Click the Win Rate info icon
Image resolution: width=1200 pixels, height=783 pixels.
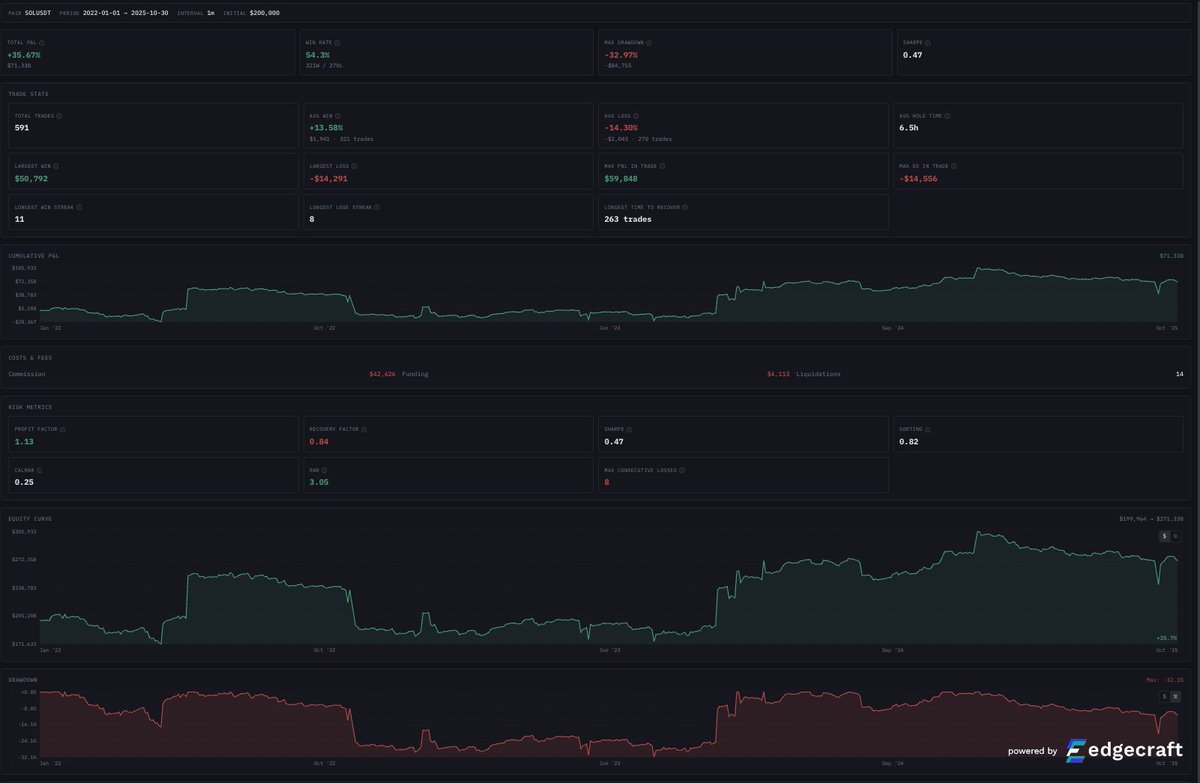tap(337, 43)
